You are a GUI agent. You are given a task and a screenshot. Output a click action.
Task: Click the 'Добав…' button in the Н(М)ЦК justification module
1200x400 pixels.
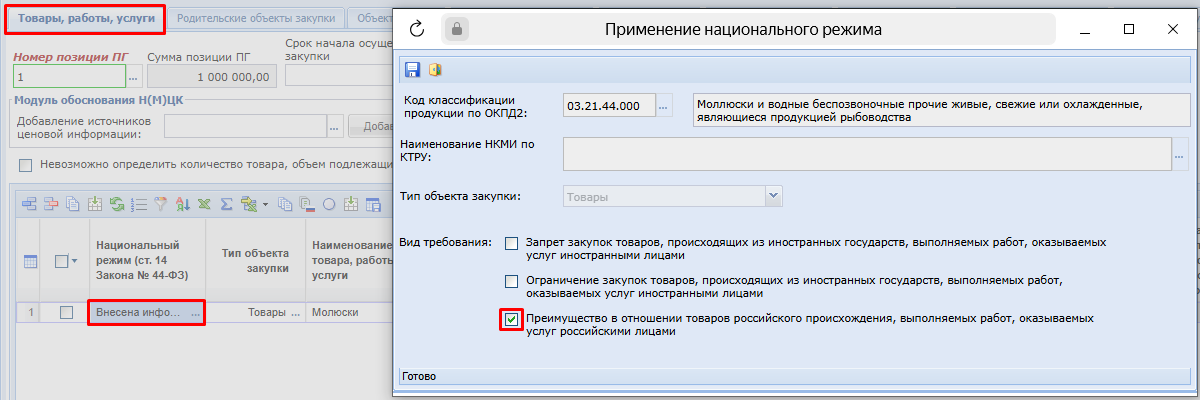pyautogui.click(x=371, y=126)
